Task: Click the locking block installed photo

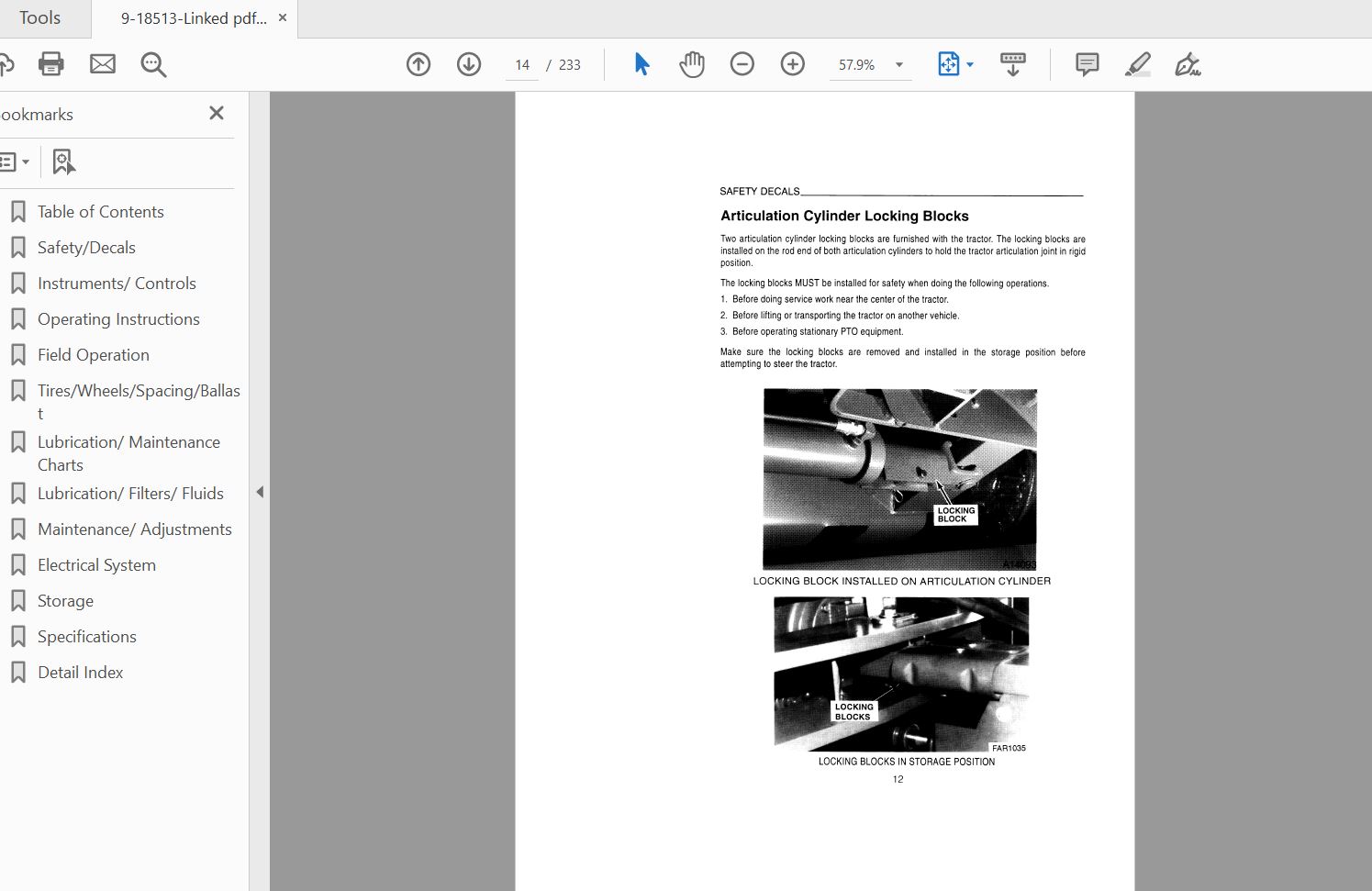Action: 900,479
